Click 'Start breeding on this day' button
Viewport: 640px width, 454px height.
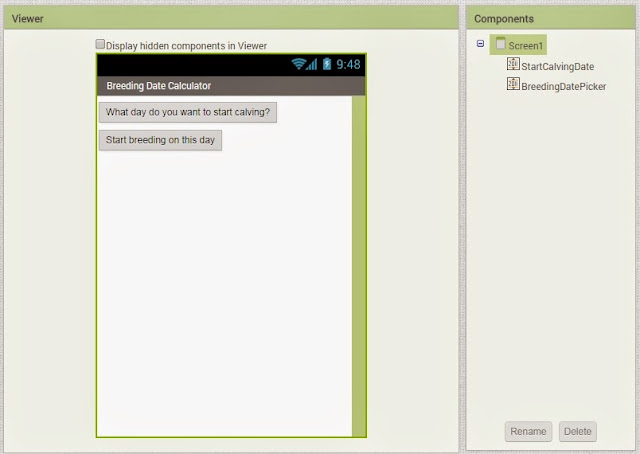160,140
